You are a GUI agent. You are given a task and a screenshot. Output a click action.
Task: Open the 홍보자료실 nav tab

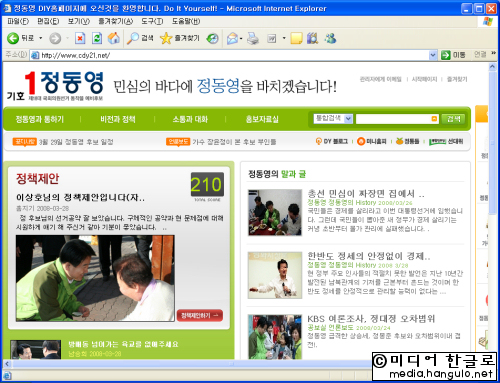point(262,119)
